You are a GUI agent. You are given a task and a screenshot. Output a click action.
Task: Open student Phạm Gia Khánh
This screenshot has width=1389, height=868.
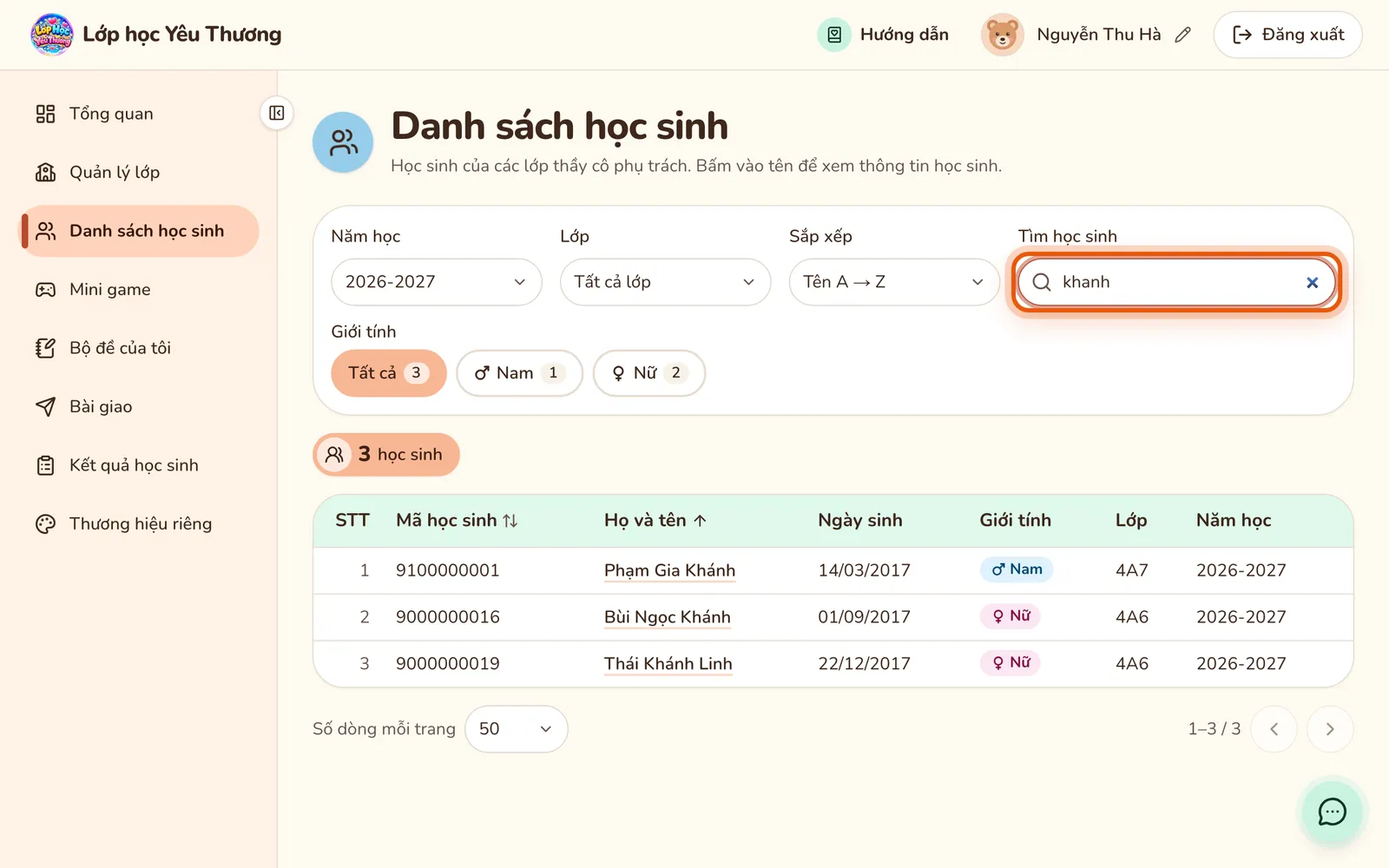point(669,570)
